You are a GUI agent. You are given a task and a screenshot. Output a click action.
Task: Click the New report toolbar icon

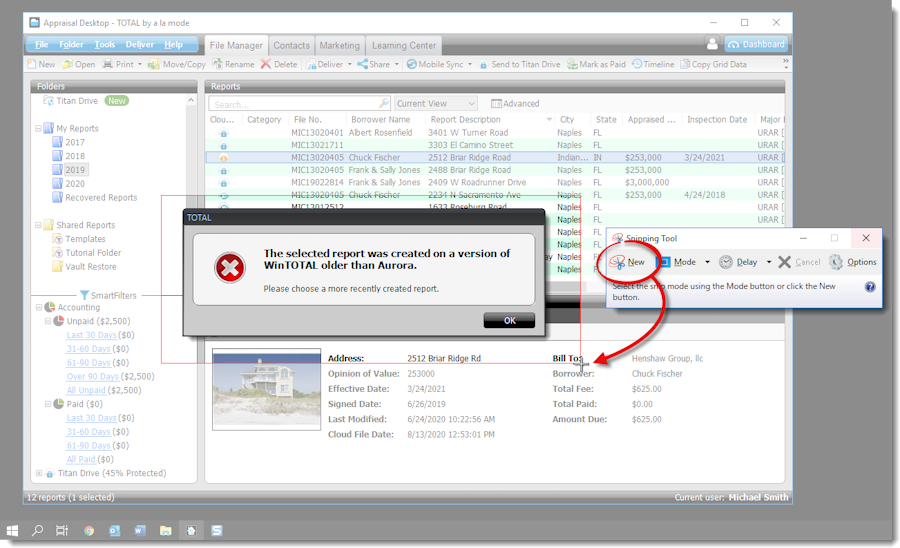tap(32, 64)
